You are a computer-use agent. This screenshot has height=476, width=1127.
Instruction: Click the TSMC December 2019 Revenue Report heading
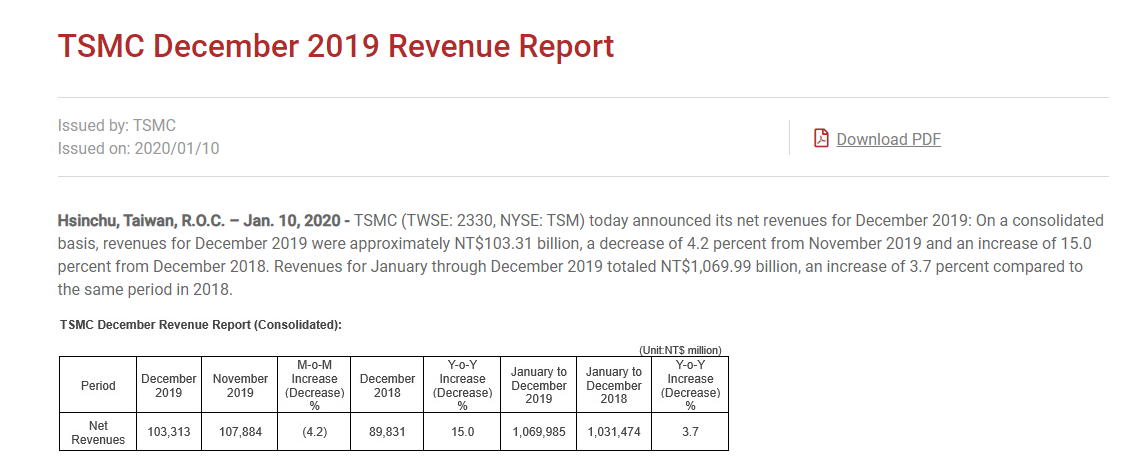(x=336, y=46)
